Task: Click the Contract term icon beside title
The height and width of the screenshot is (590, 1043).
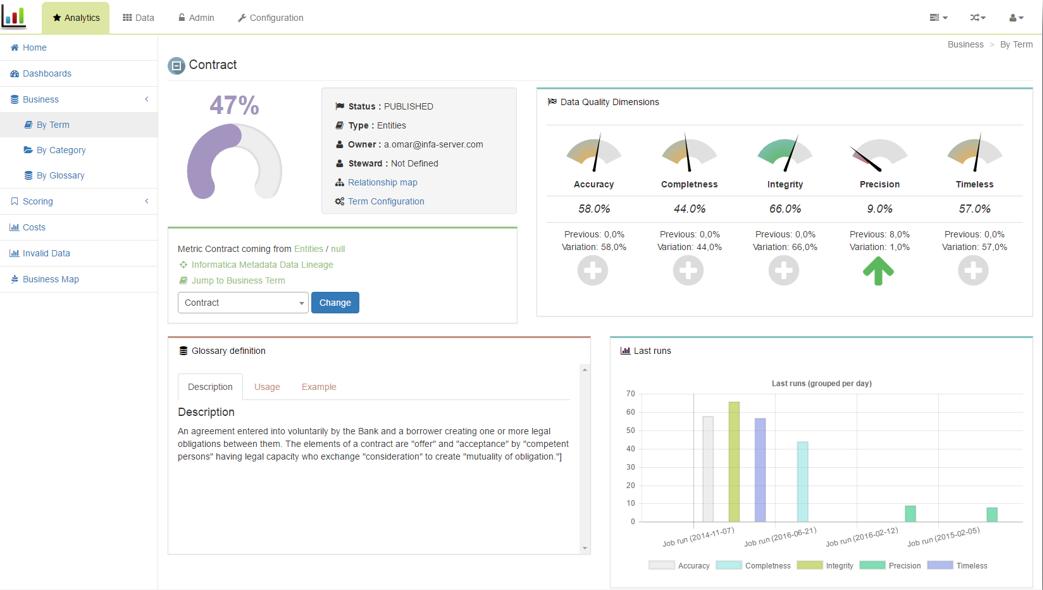Action: pyautogui.click(x=176, y=65)
